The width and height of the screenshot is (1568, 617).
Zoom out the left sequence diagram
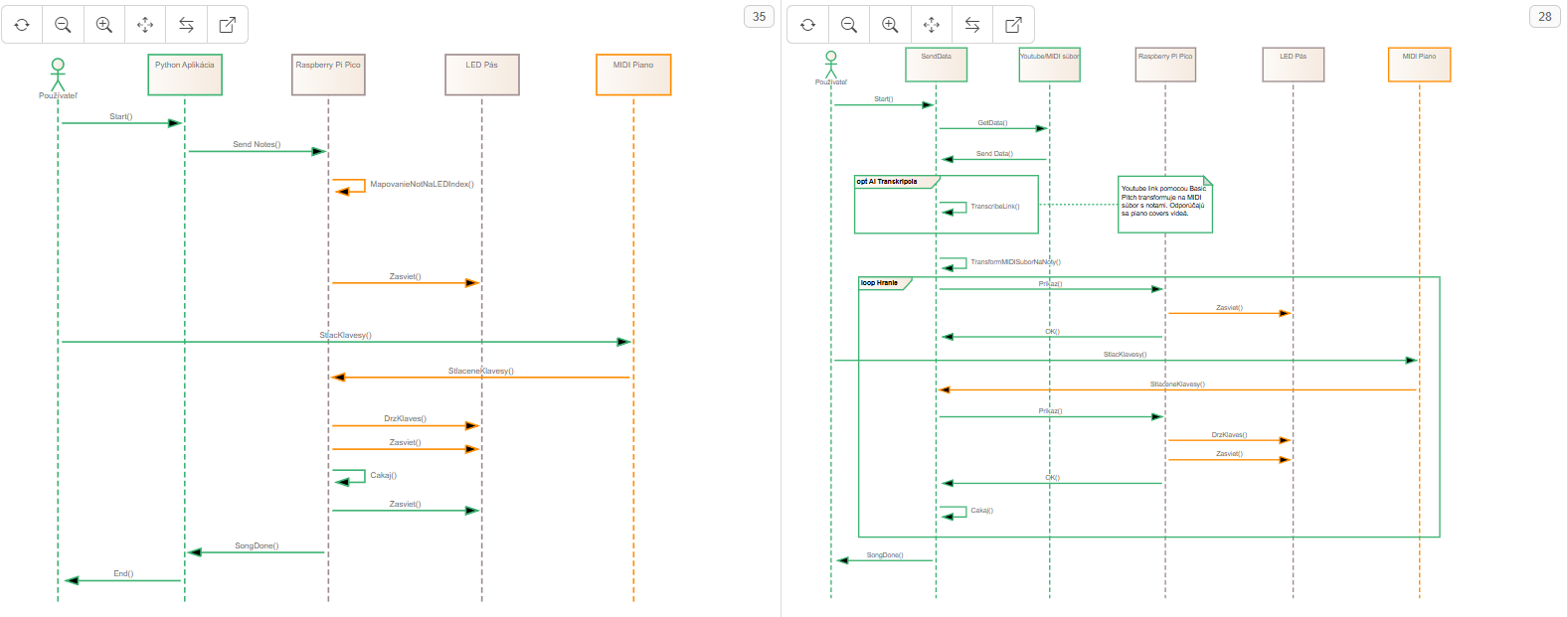63,25
